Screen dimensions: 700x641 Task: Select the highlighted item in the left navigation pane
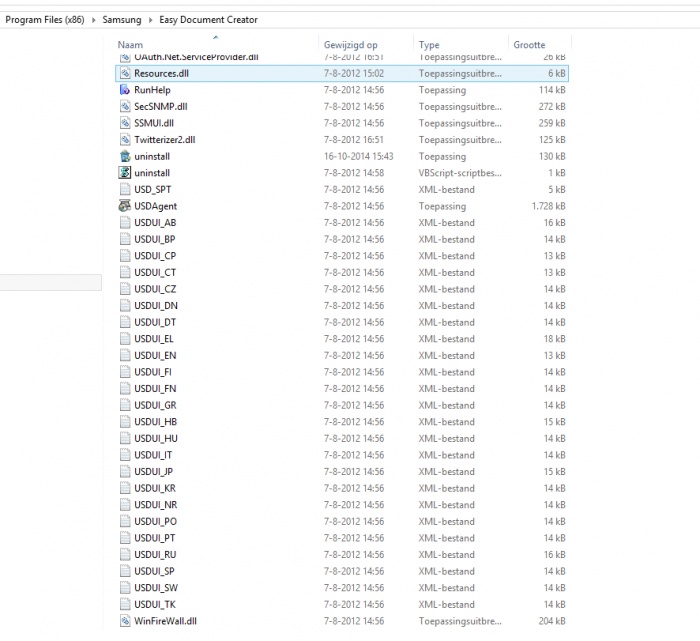pos(50,283)
